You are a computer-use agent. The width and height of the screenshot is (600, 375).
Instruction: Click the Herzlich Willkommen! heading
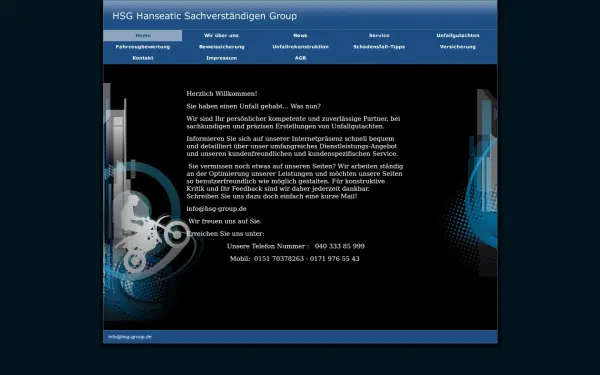point(222,94)
